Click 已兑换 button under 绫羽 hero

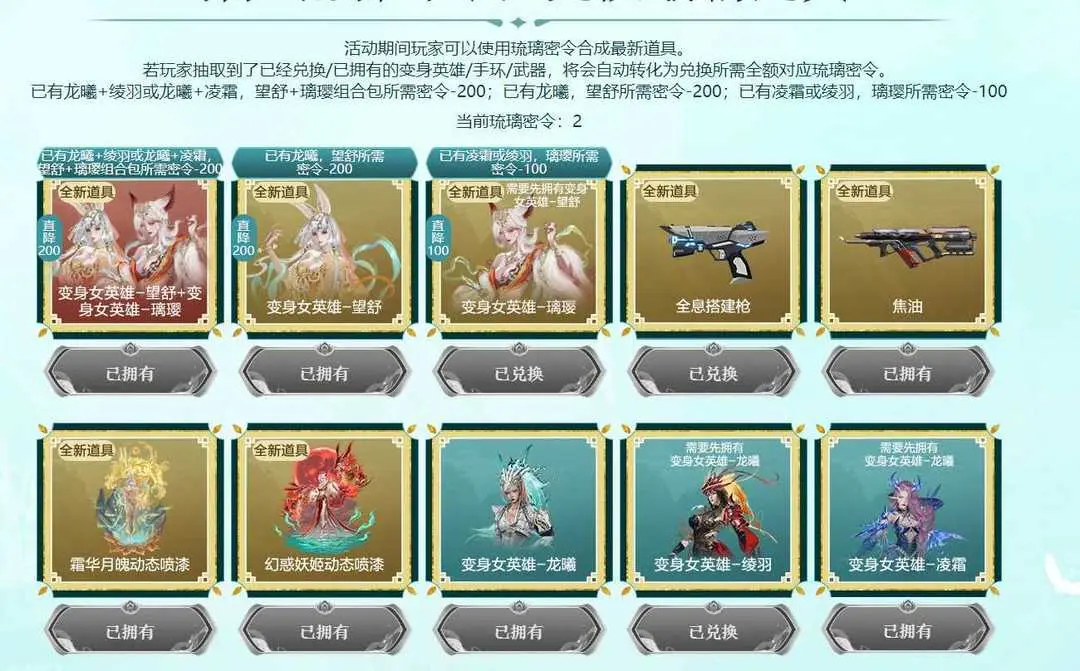click(x=713, y=631)
